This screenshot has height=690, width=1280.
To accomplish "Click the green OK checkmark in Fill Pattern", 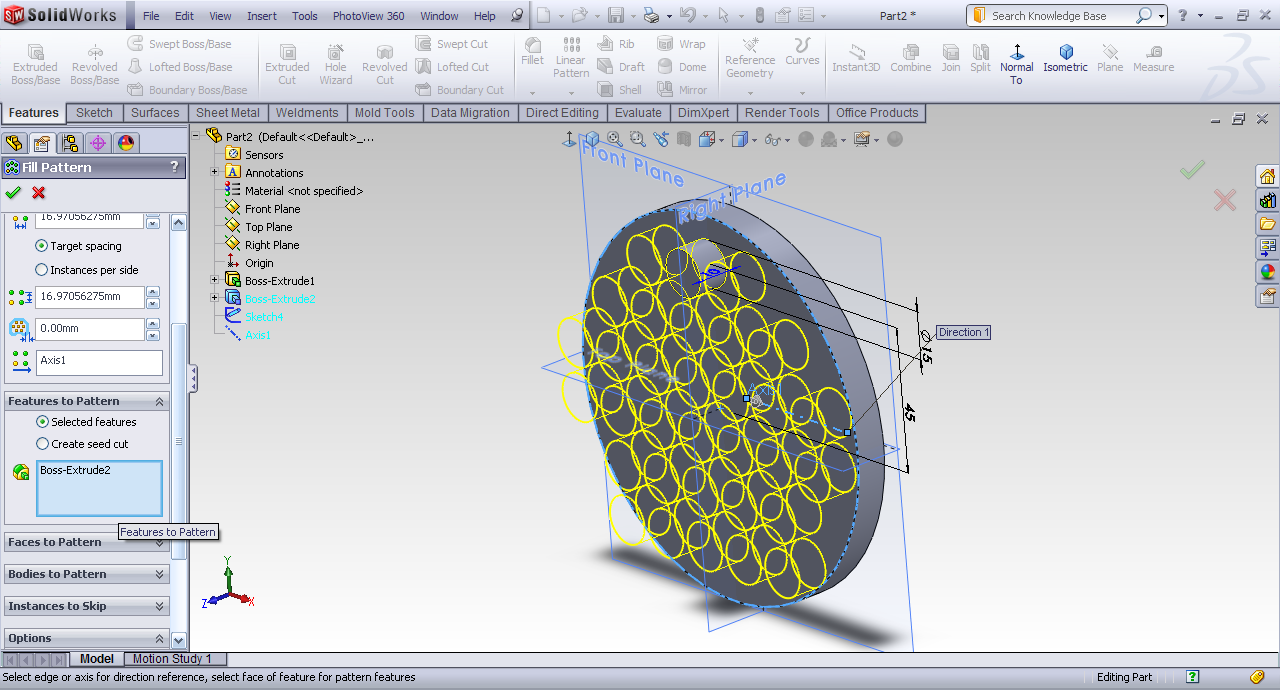I will click(x=13, y=192).
